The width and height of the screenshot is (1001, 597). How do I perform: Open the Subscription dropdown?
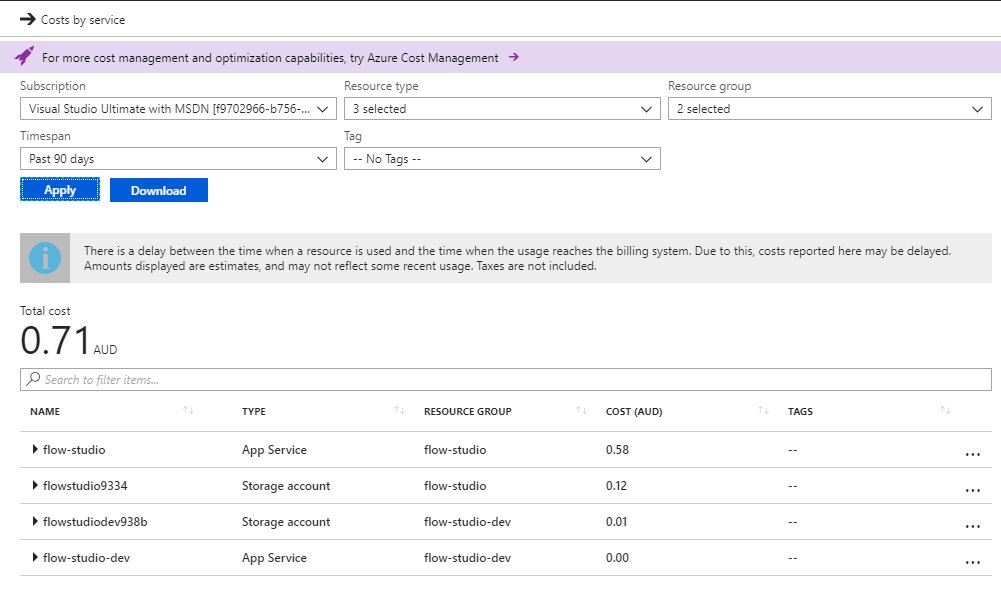click(178, 109)
